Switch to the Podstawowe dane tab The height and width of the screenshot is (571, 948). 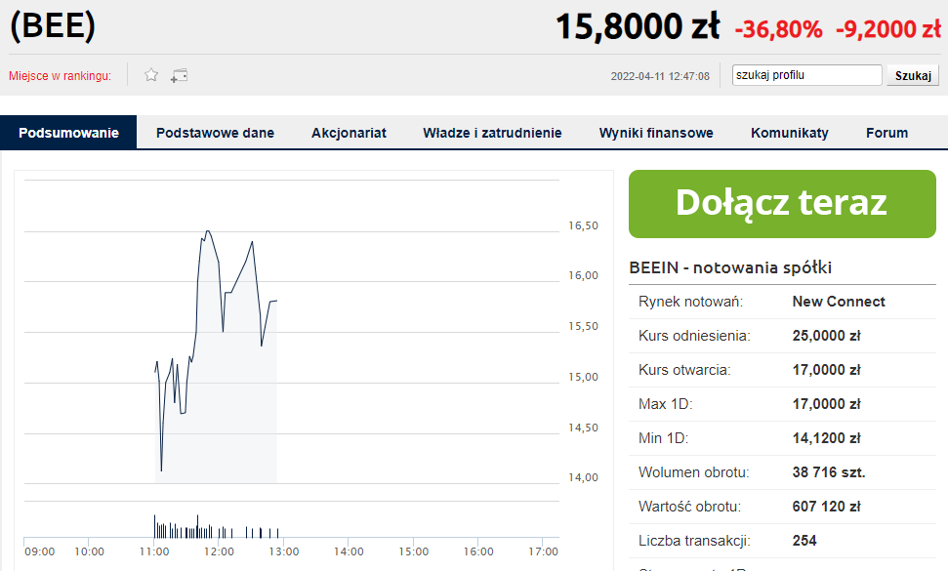(x=215, y=133)
